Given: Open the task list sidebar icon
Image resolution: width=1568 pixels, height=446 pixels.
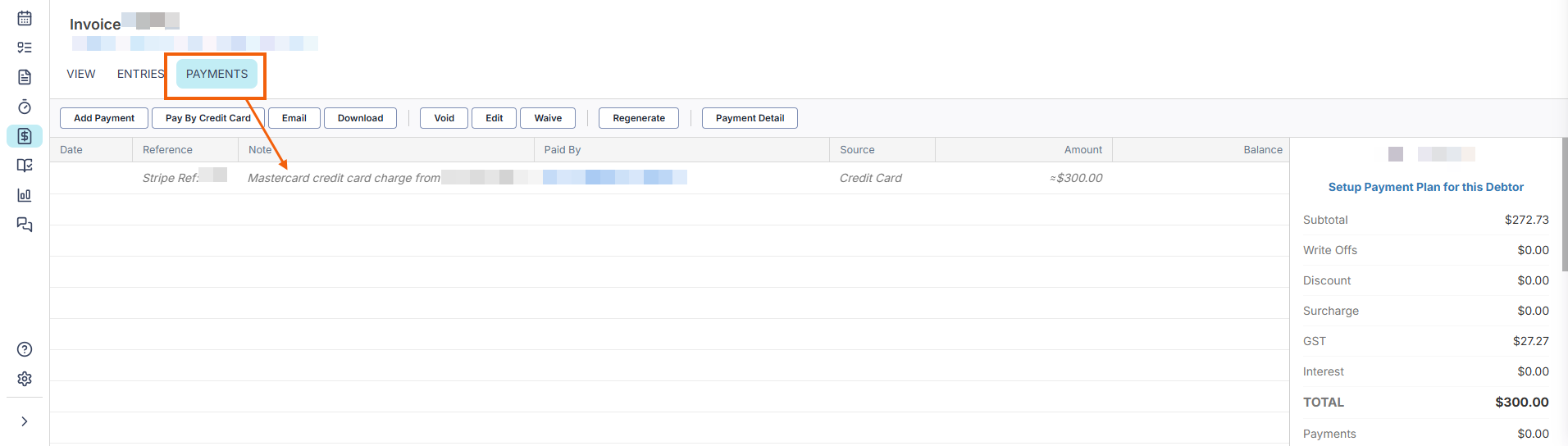Looking at the screenshot, I should pos(25,48).
